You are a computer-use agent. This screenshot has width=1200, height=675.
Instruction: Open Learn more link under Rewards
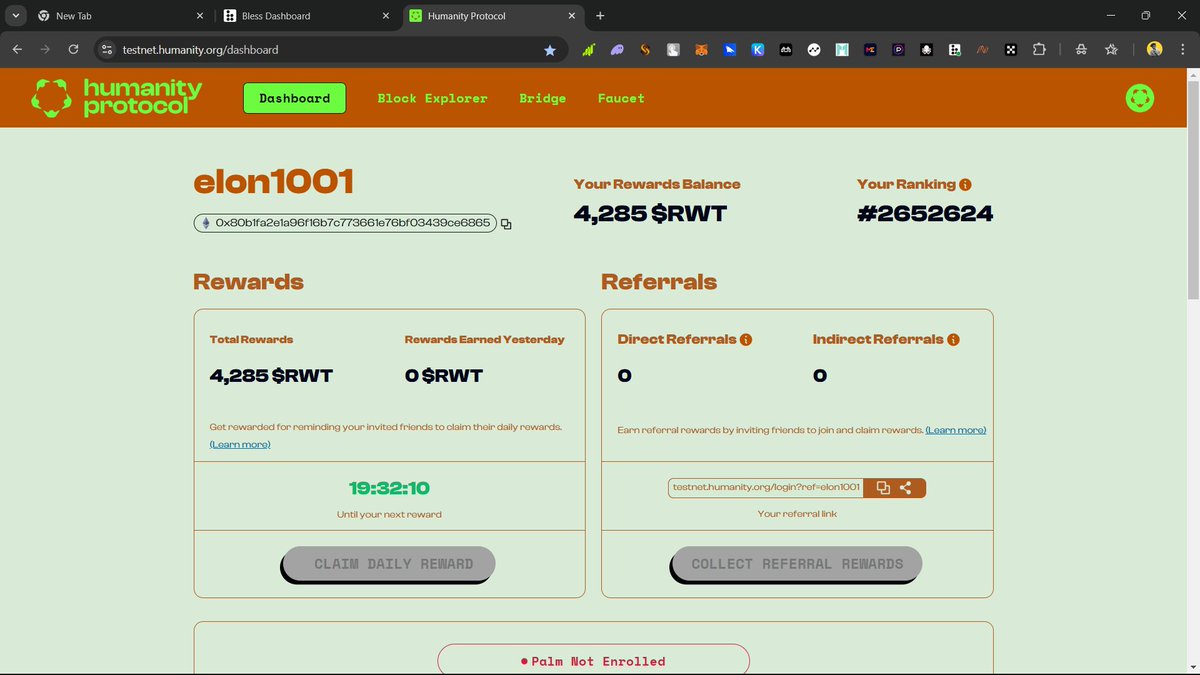(x=240, y=444)
